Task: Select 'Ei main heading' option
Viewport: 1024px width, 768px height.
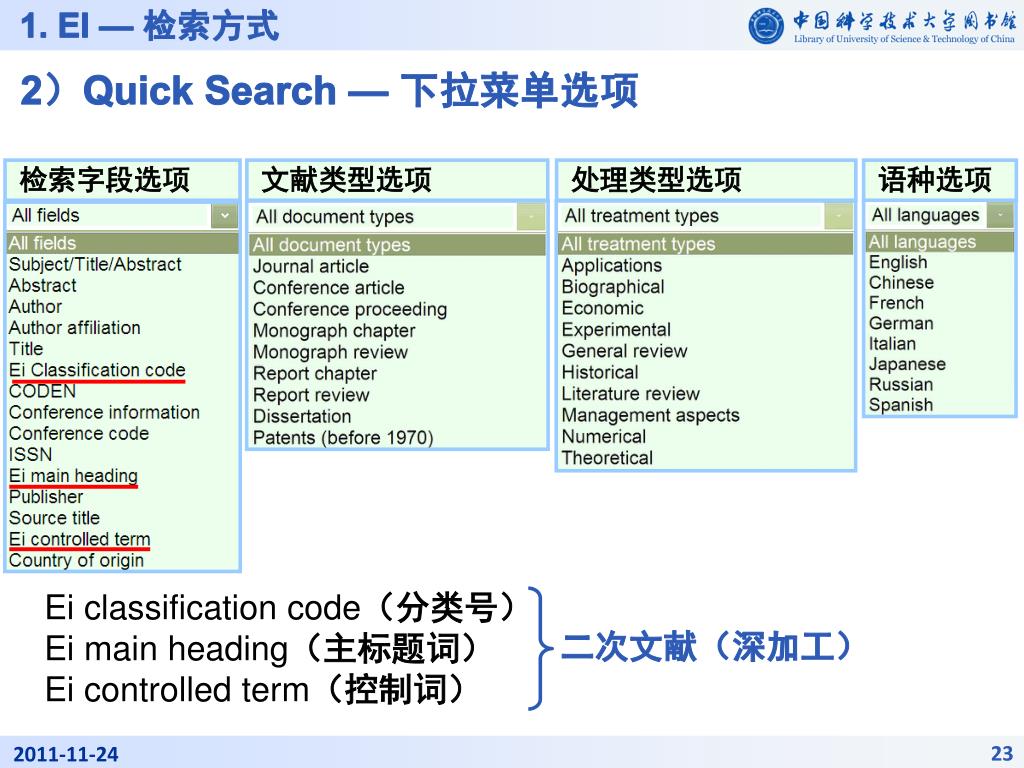Action: [x=73, y=475]
